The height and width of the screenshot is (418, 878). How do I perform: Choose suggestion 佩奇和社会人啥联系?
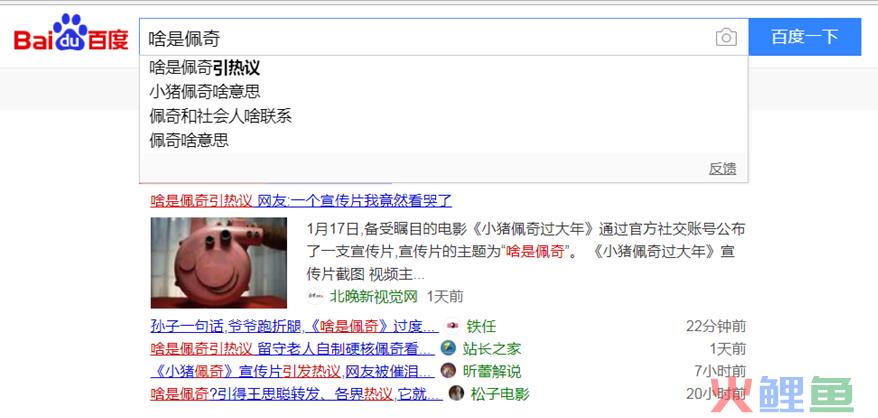pyautogui.click(x=443, y=116)
